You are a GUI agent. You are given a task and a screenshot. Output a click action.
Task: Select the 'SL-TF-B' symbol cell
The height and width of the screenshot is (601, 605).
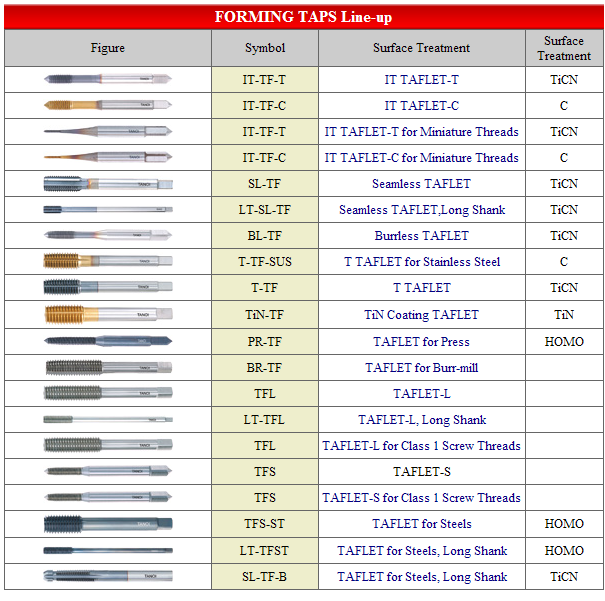265,577
